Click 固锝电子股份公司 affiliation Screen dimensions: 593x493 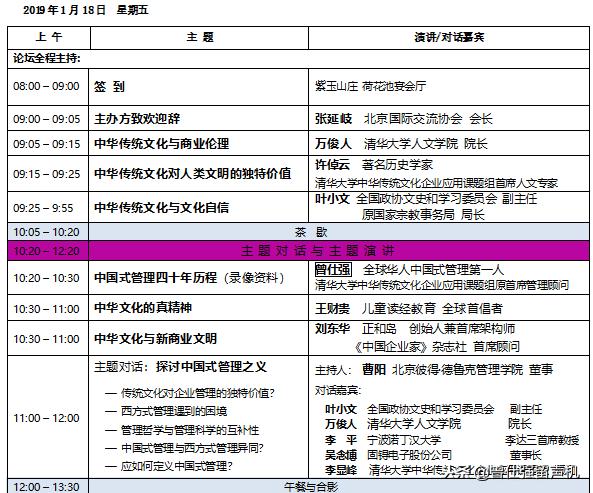coord(409,455)
